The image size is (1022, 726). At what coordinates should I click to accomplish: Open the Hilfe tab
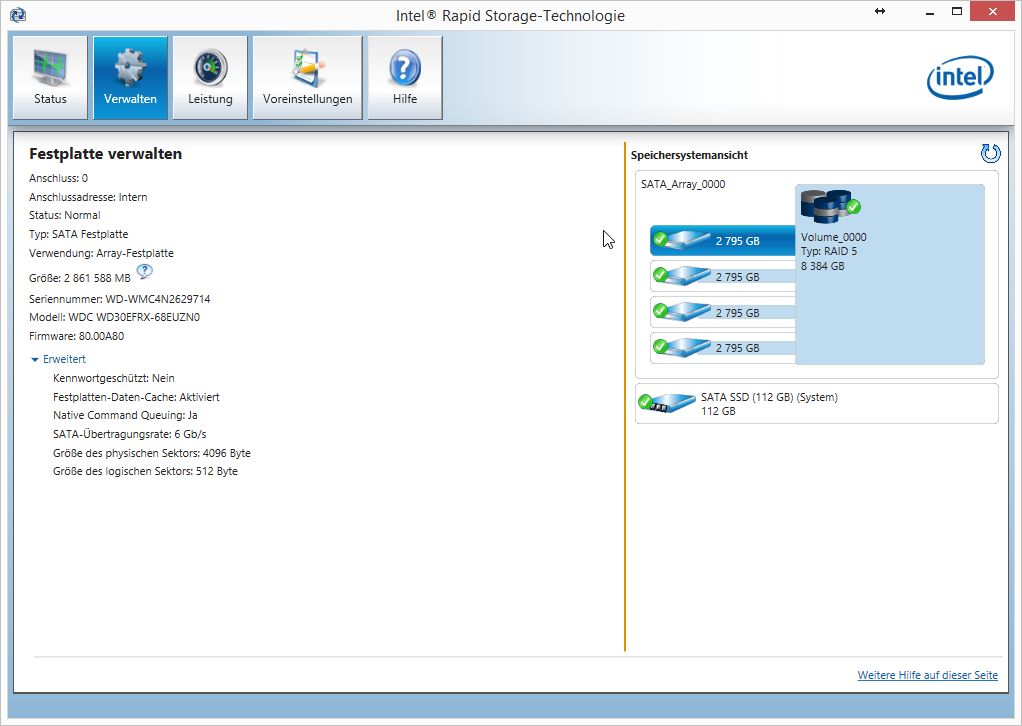click(405, 78)
